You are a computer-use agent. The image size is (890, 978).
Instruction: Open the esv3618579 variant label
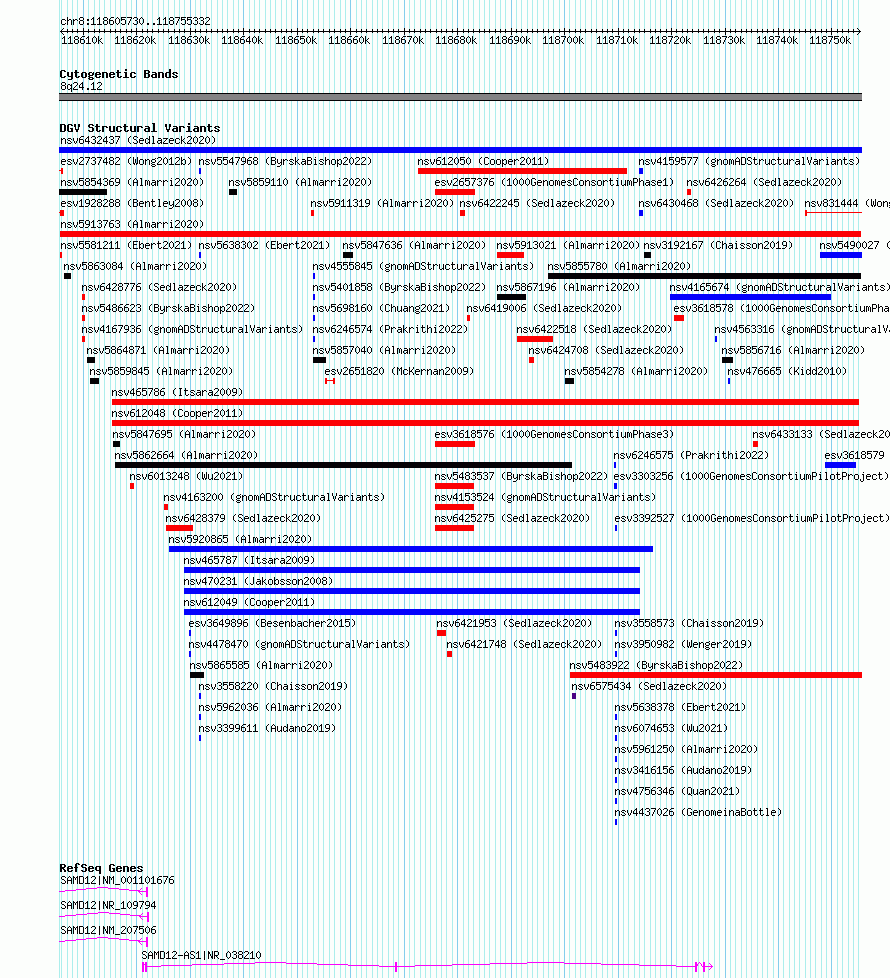pos(854,455)
